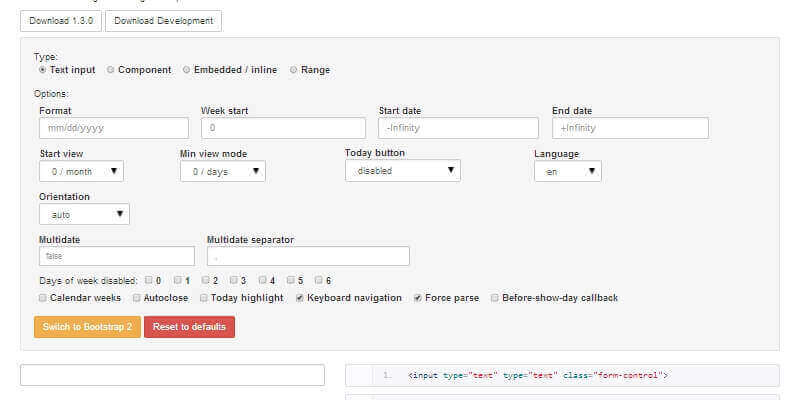The width and height of the screenshot is (800, 400).
Task: Open the Start view dropdown
Action: 81,171
